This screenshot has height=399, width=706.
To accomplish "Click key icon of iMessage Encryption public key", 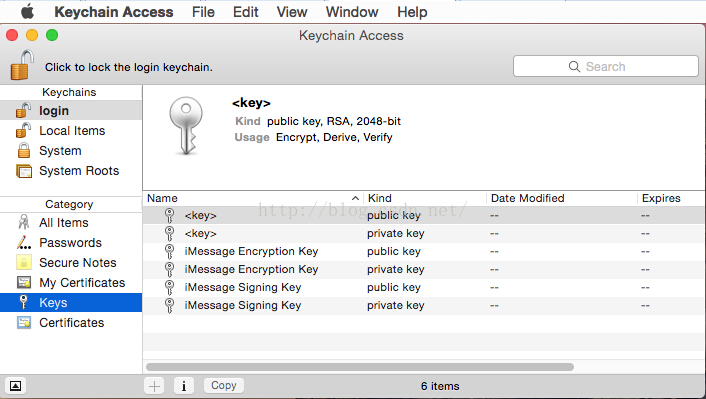I will [169, 252].
